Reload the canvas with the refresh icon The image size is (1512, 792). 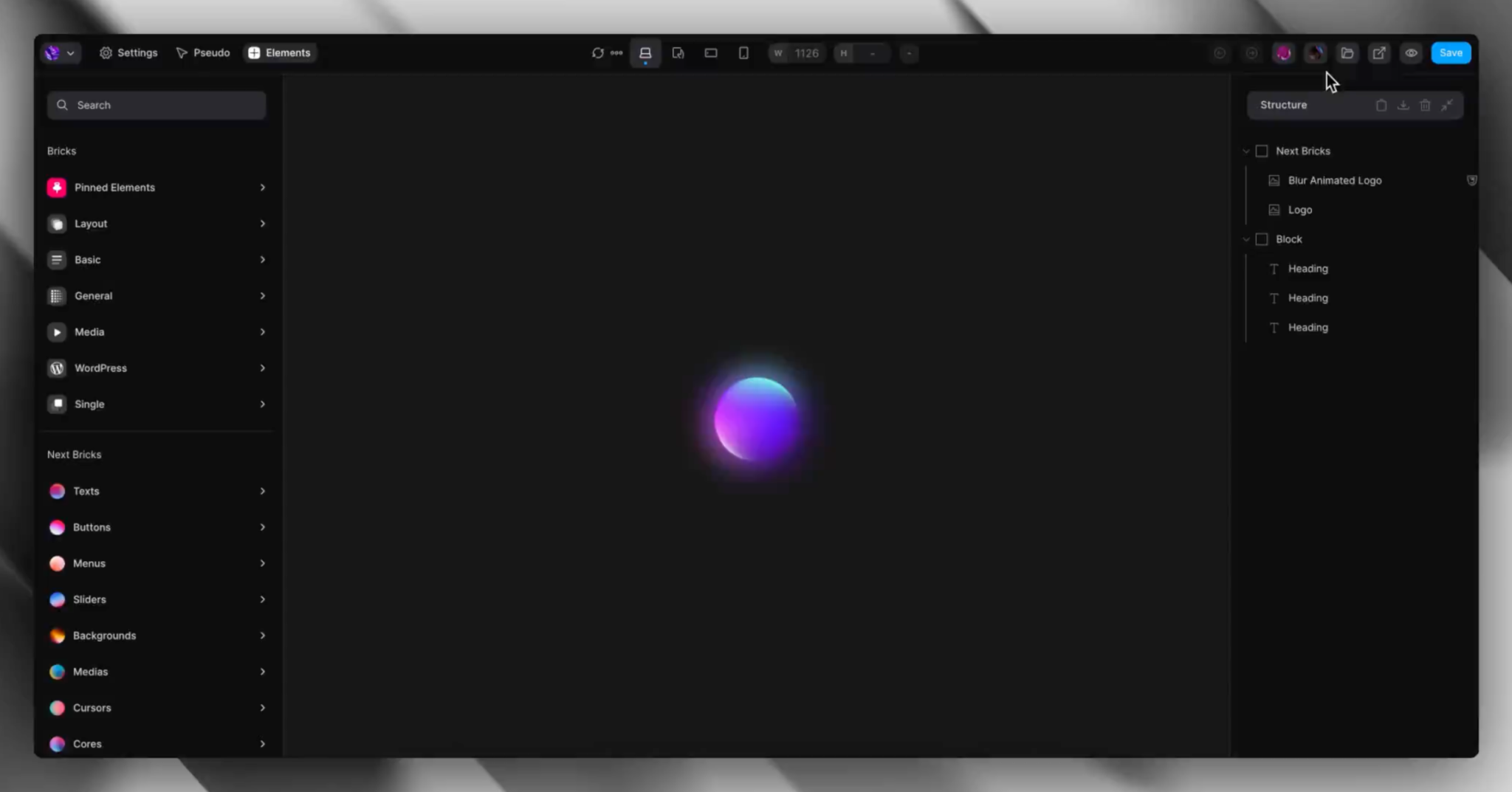597,53
